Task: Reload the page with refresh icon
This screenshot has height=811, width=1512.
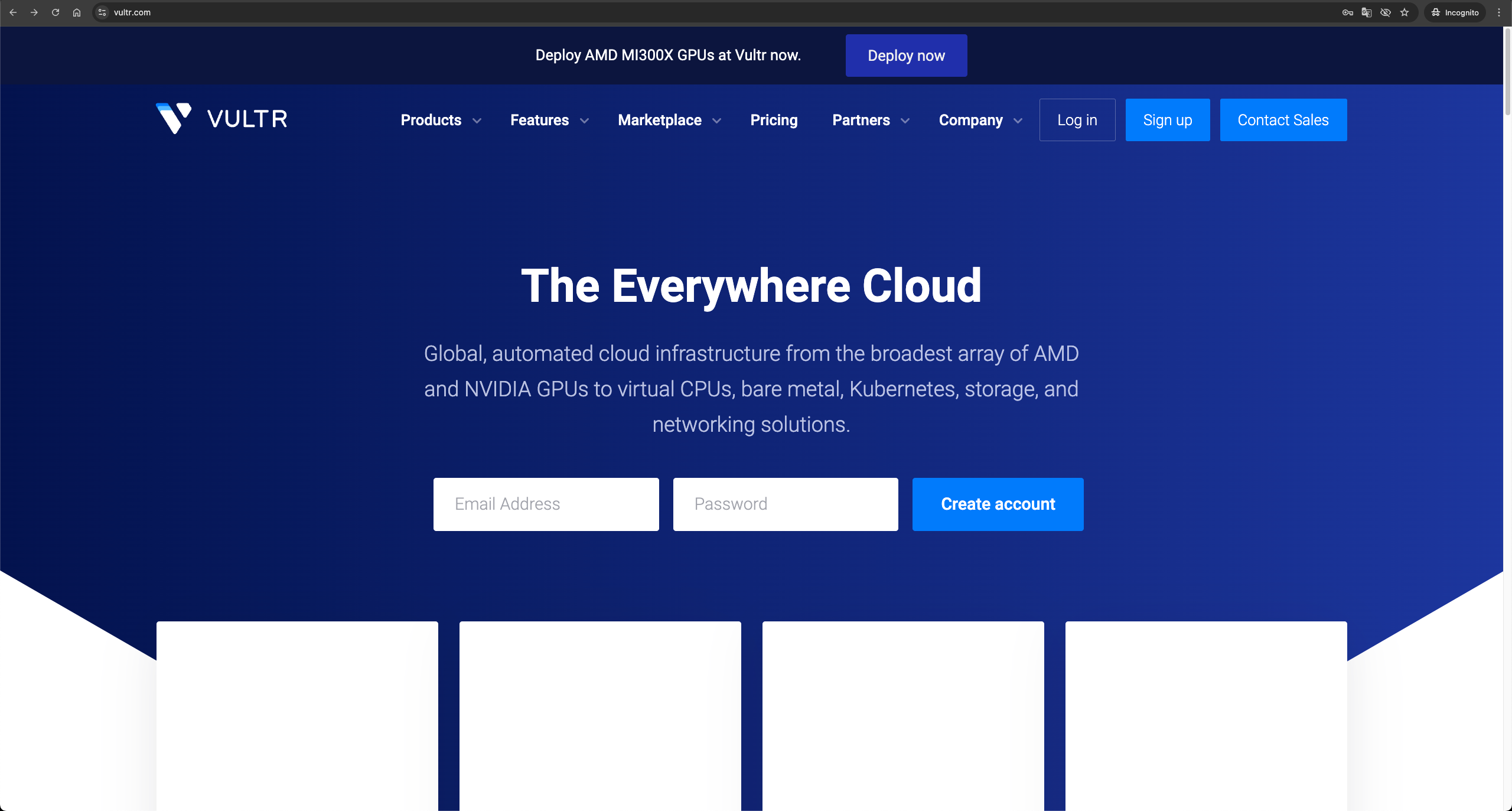Action: (x=56, y=12)
